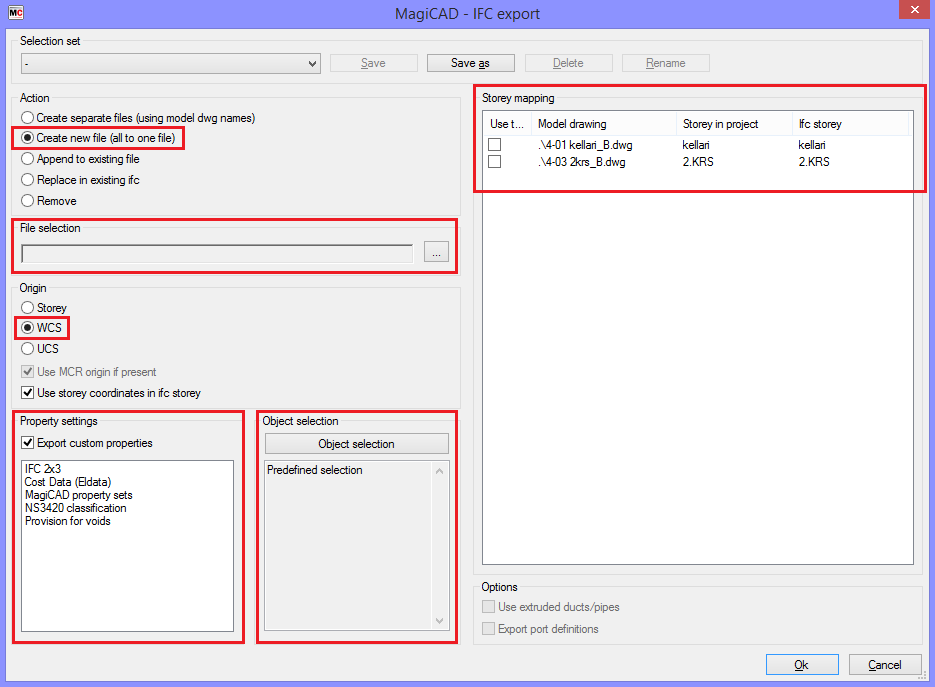Confirm export with the Ok button

(x=802, y=665)
